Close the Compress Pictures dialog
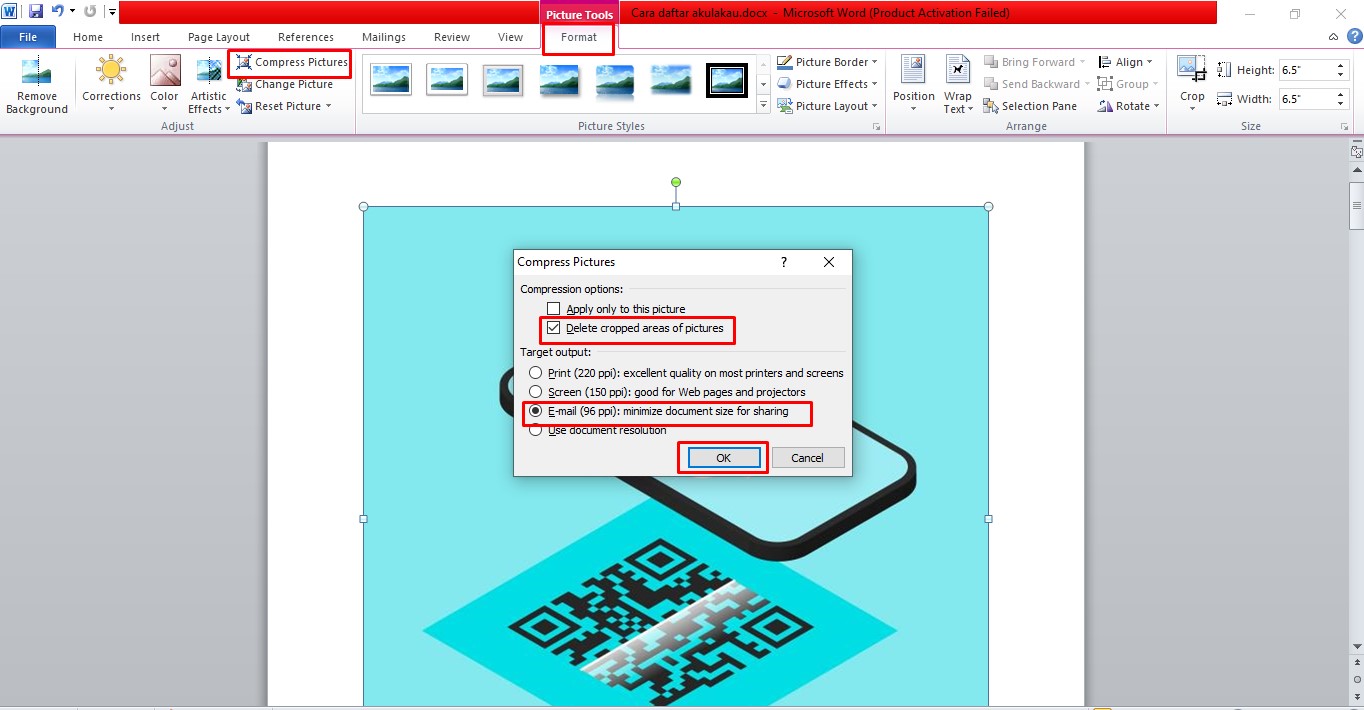The height and width of the screenshot is (710, 1364). coord(828,262)
